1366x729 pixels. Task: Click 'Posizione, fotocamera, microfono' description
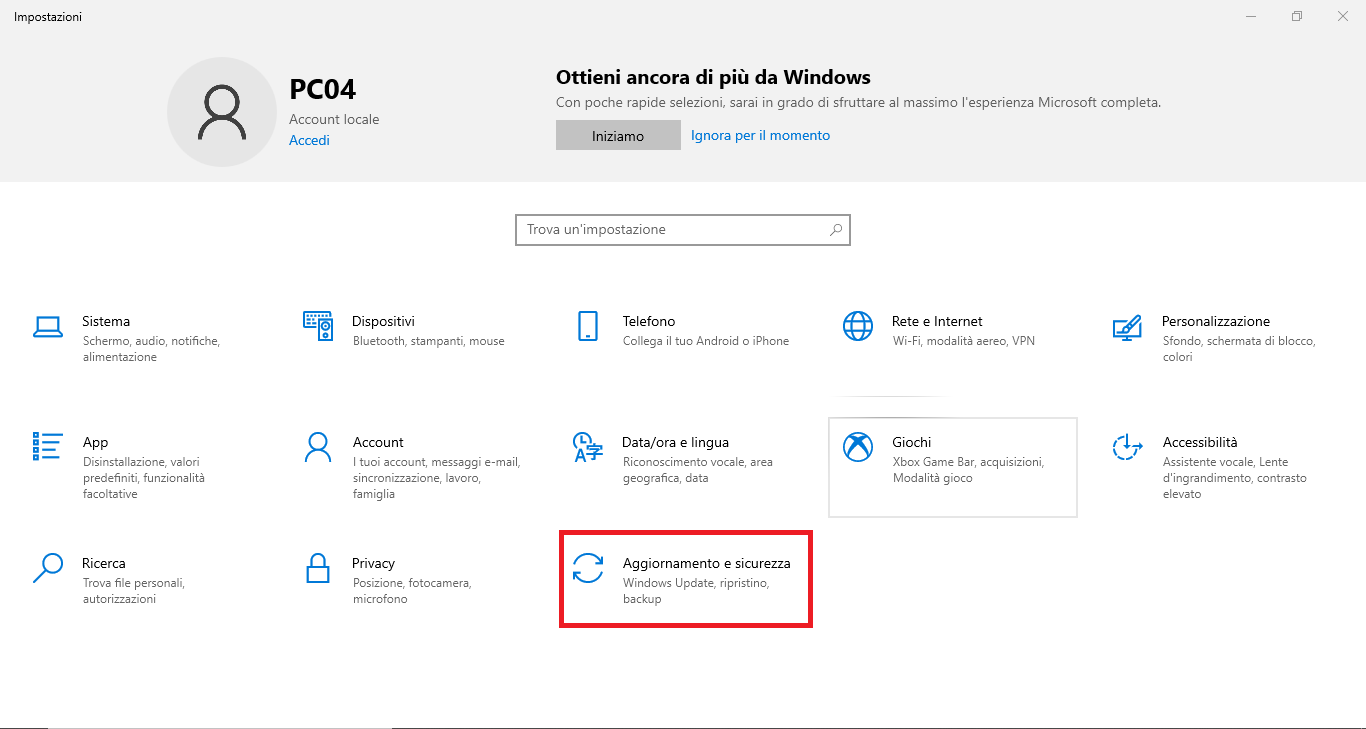412,591
